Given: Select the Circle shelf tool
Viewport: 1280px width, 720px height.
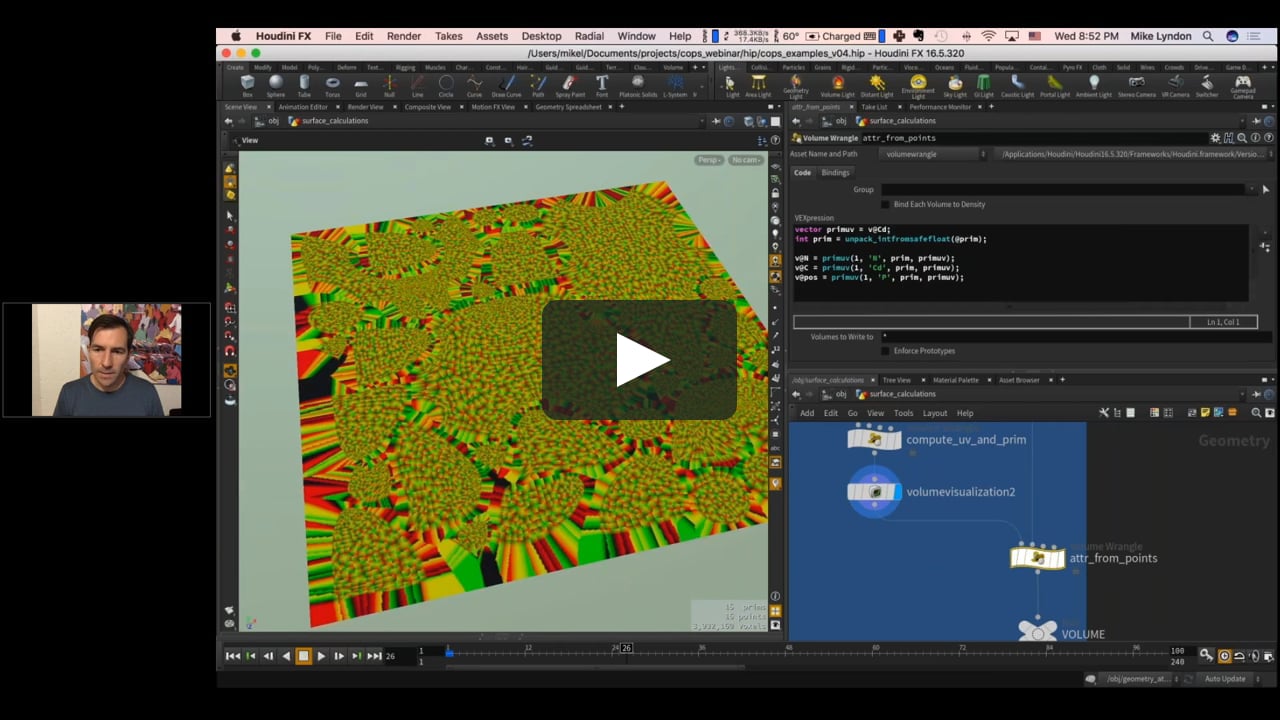Looking at the screenshot, I should [x=446, y=86].
